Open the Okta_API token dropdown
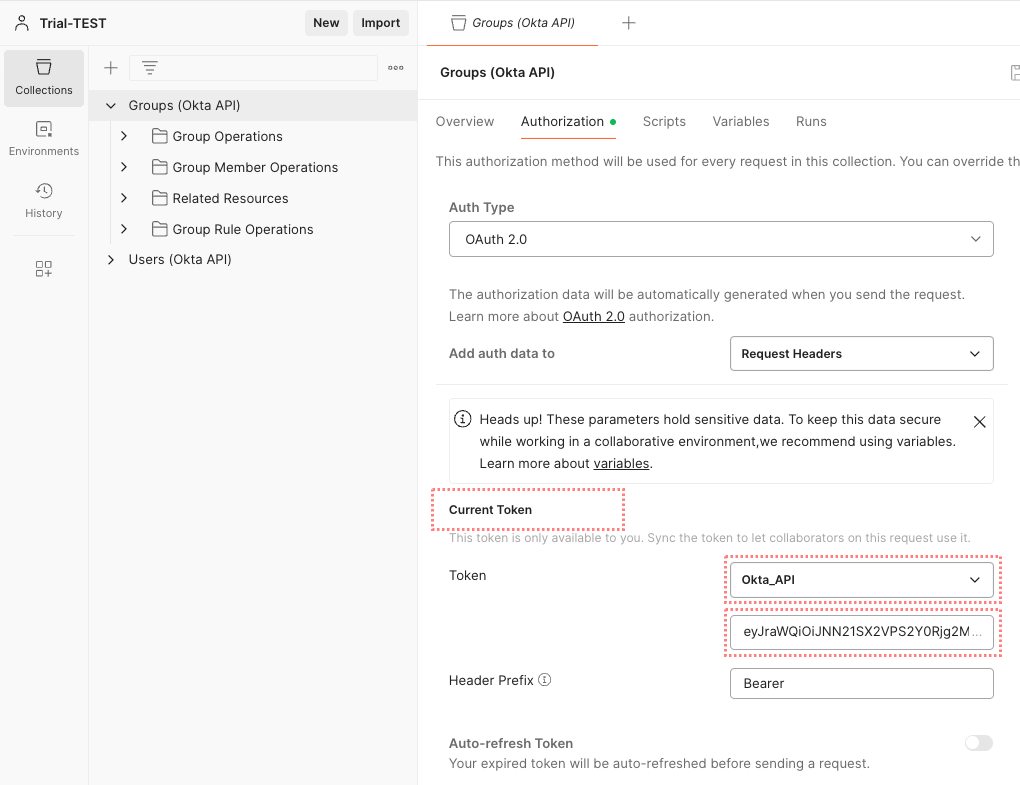The height and width of the screenshot is (785, 1020). click(x=861, y=580)
